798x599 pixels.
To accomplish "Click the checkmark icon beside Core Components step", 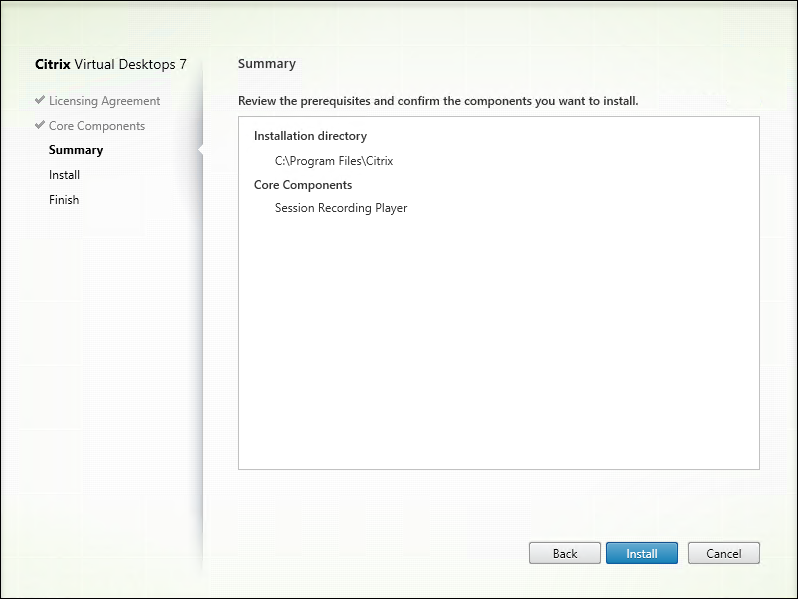I will coord(40,126).
